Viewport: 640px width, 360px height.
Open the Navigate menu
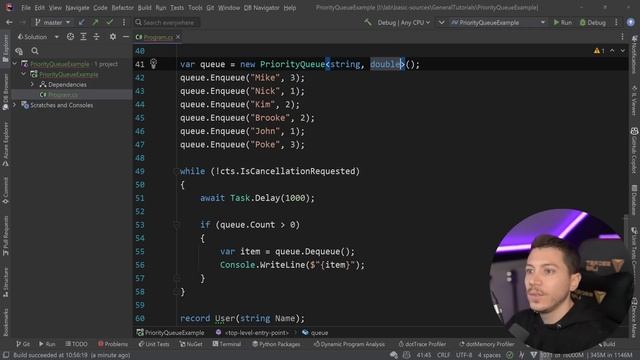77,8
